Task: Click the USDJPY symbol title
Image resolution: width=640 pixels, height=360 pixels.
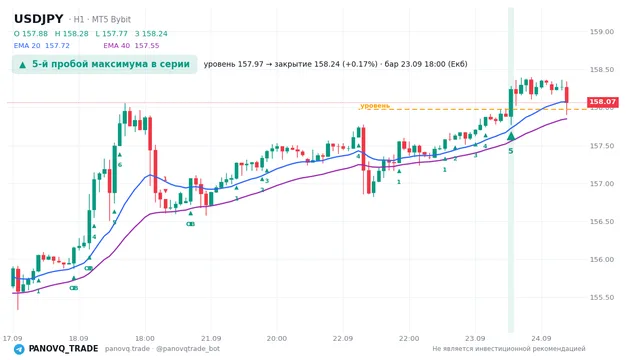Action: pos(39,19)
